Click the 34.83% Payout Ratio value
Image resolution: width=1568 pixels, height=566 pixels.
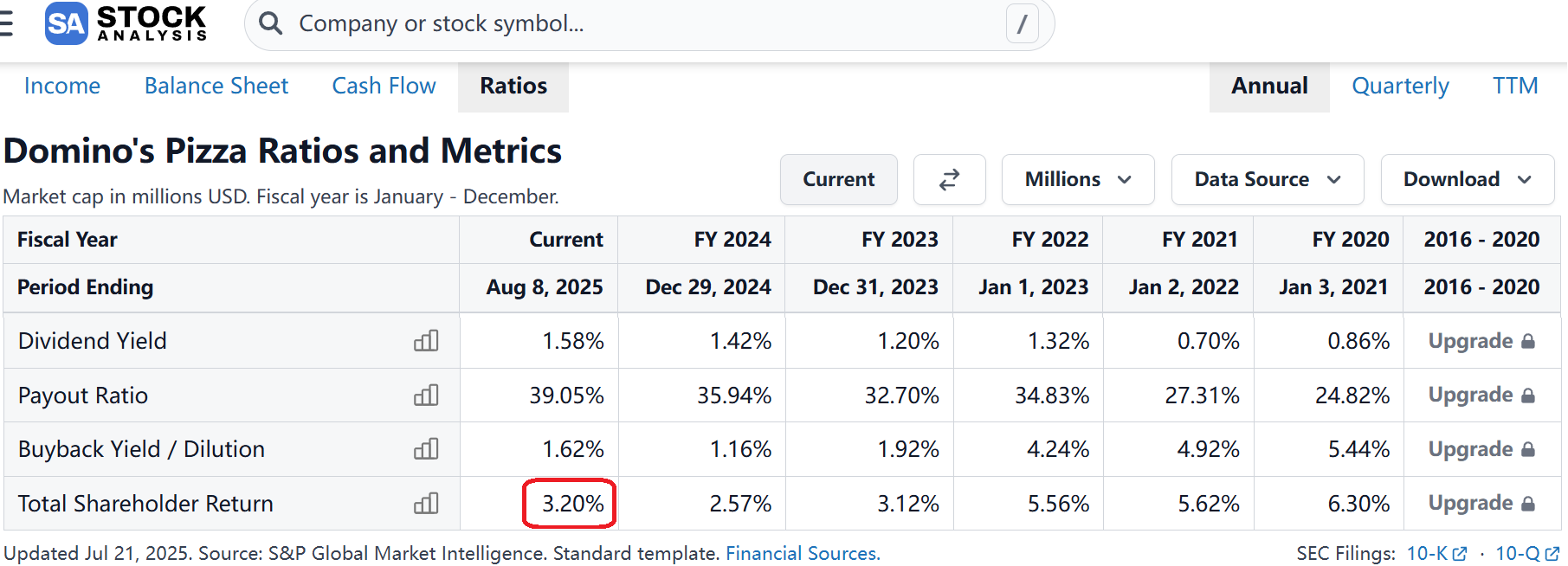(x=1052, y=396)
